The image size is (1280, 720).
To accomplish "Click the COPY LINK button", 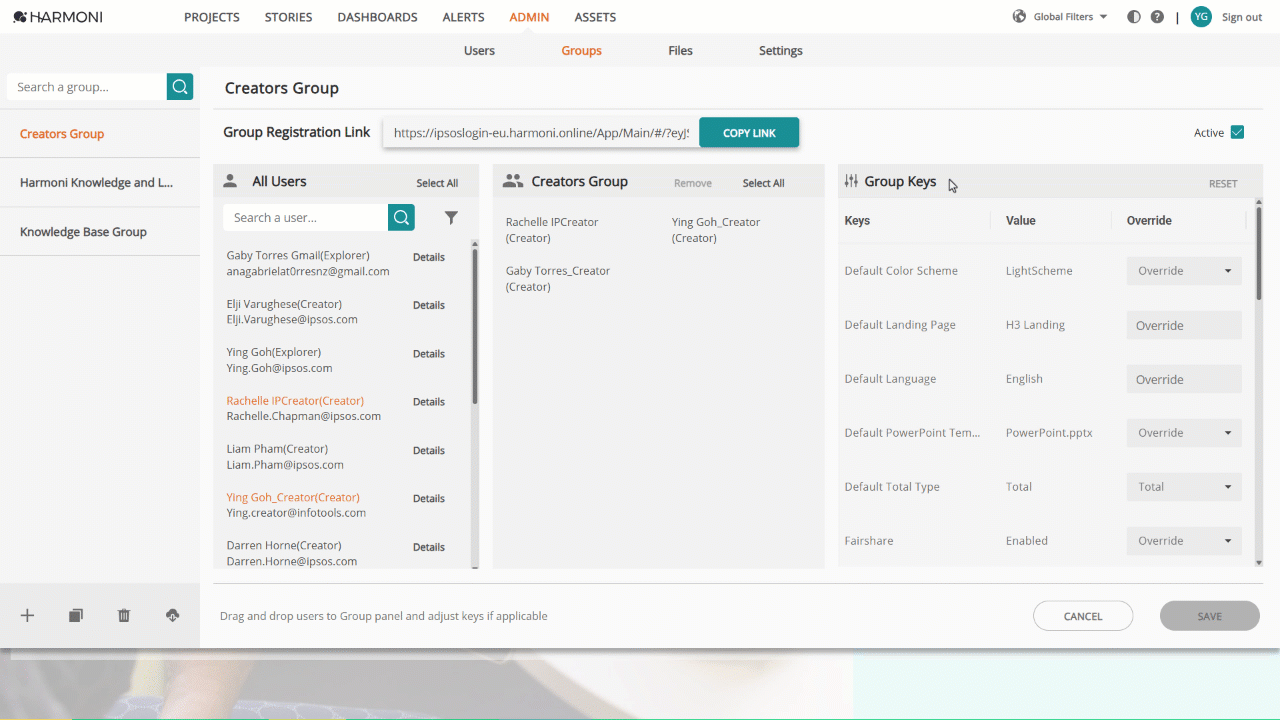I will coord(749,133).
